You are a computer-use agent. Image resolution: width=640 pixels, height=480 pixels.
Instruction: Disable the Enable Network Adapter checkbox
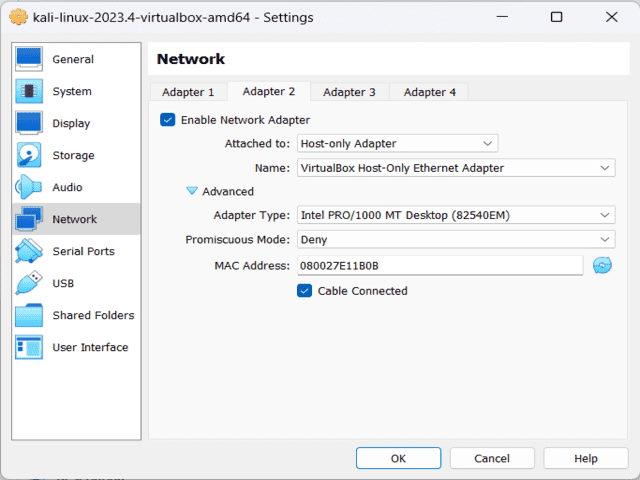tap(167, 120)
